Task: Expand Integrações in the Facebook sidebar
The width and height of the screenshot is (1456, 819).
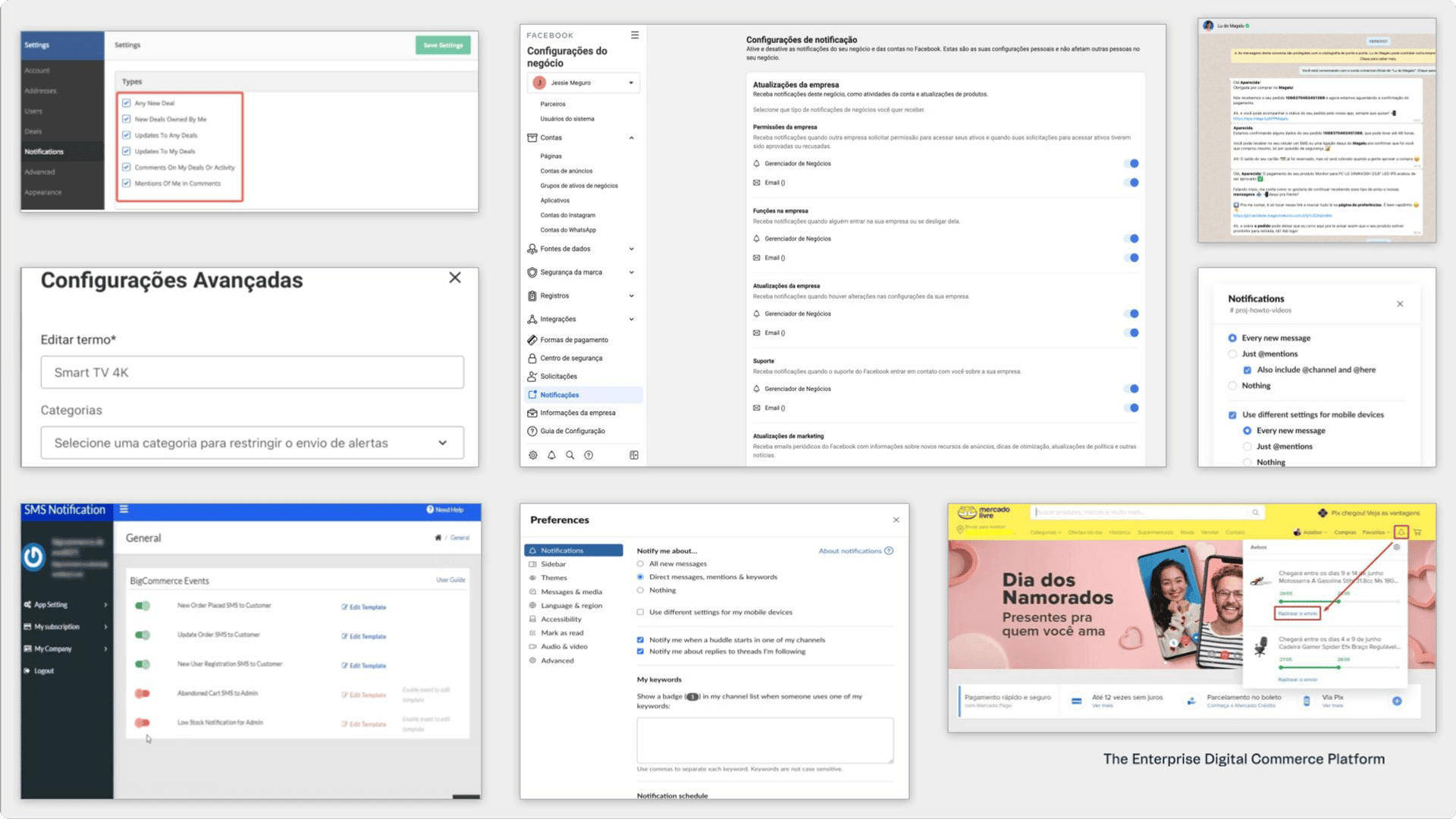Action: (631, 319)
